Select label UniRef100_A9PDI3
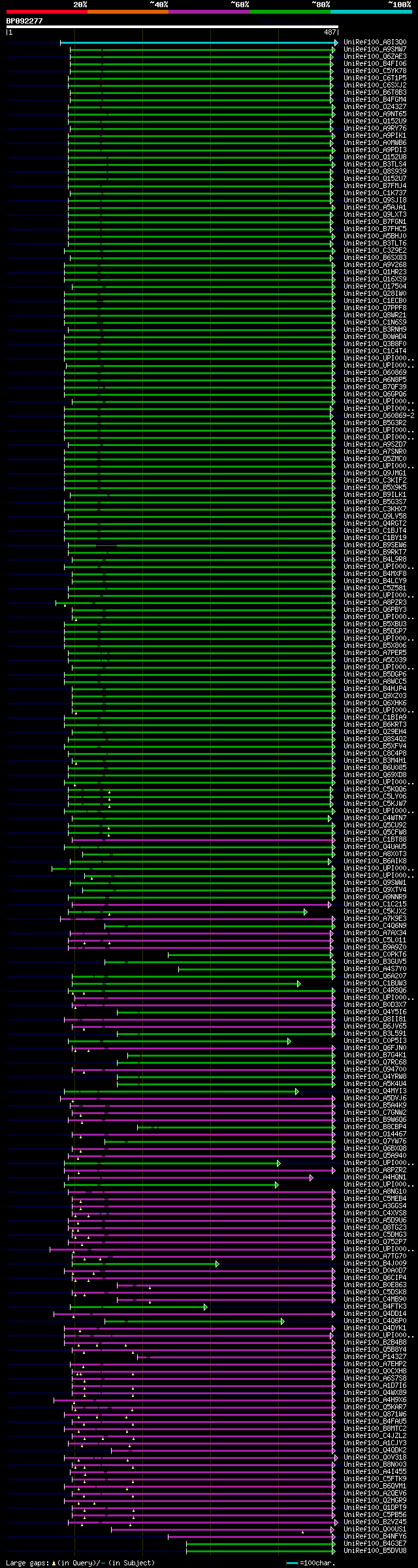 coord(375,150)
